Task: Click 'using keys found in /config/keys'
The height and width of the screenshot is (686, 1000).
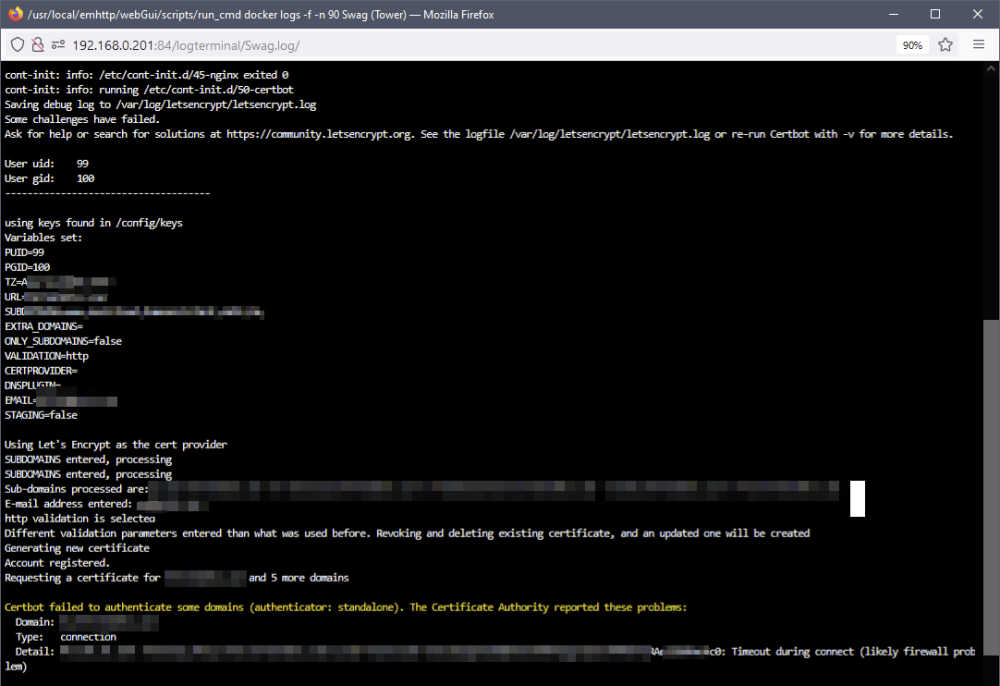Action: 93,223
